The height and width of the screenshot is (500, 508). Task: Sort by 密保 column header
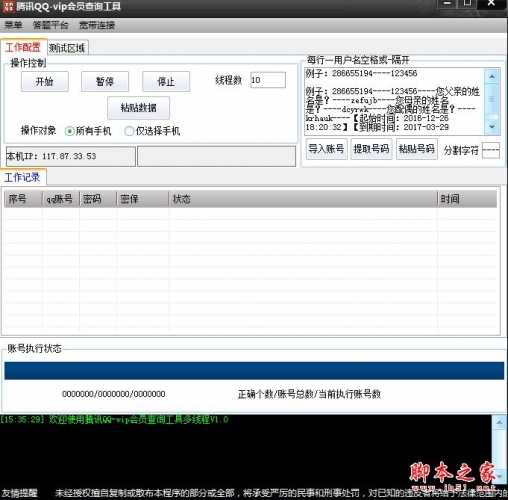[x=143, y=199]
